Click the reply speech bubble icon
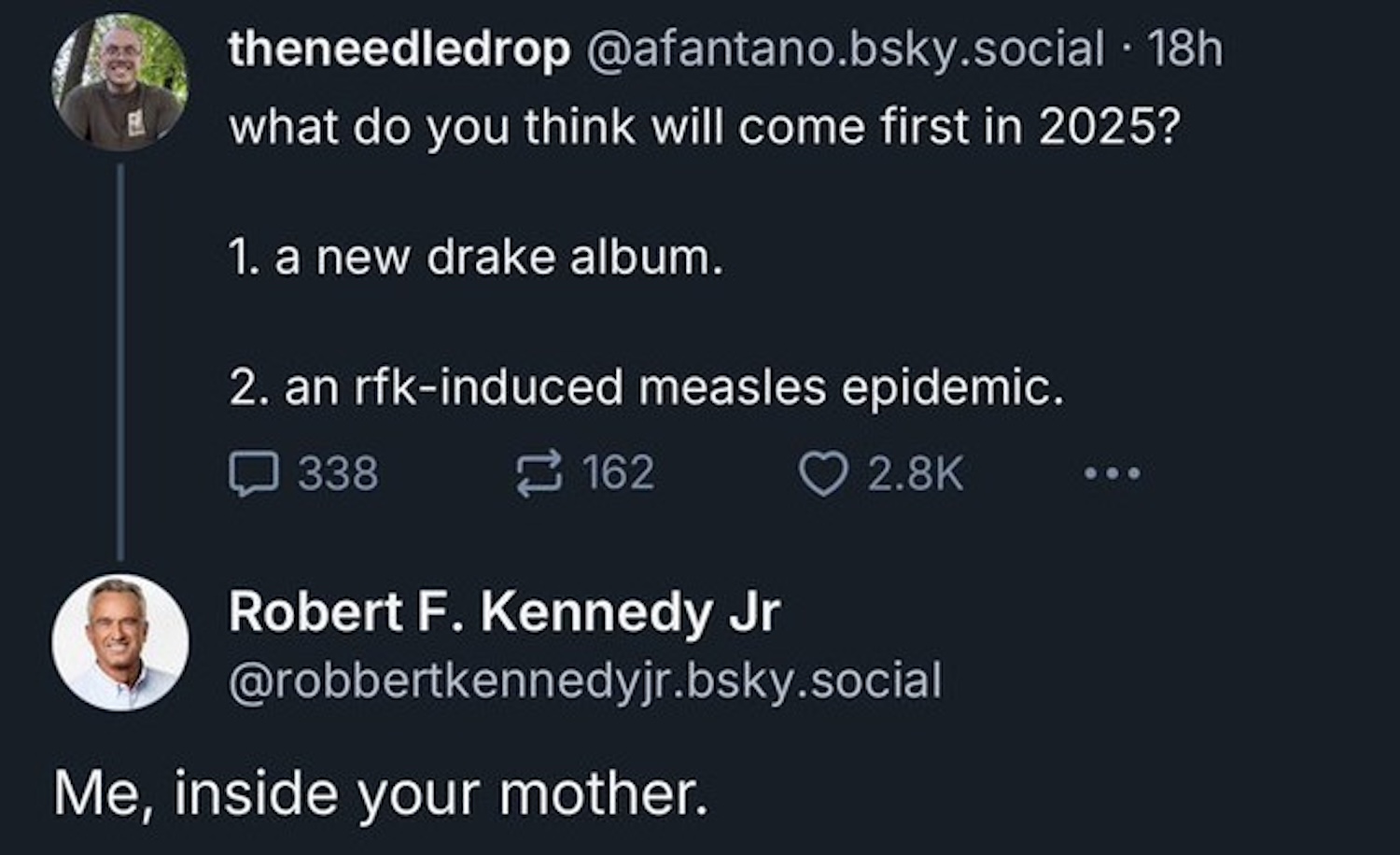Viewport: 1400px width, 855px height. point(253,473)
